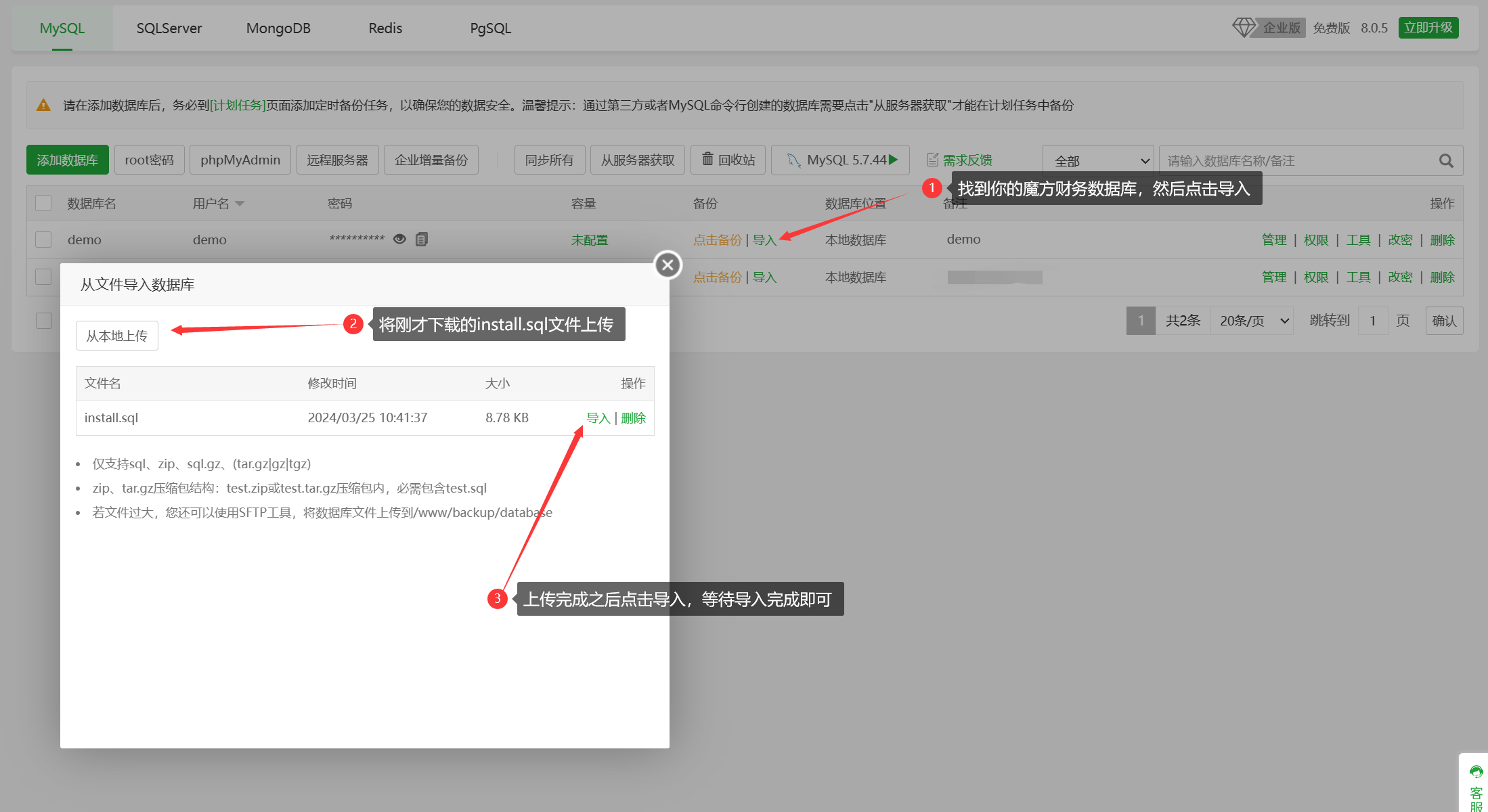Switch to MongoDB tab
This screenshot has height=812, width=1488.
pyautogui.click(x=278, y=28)
